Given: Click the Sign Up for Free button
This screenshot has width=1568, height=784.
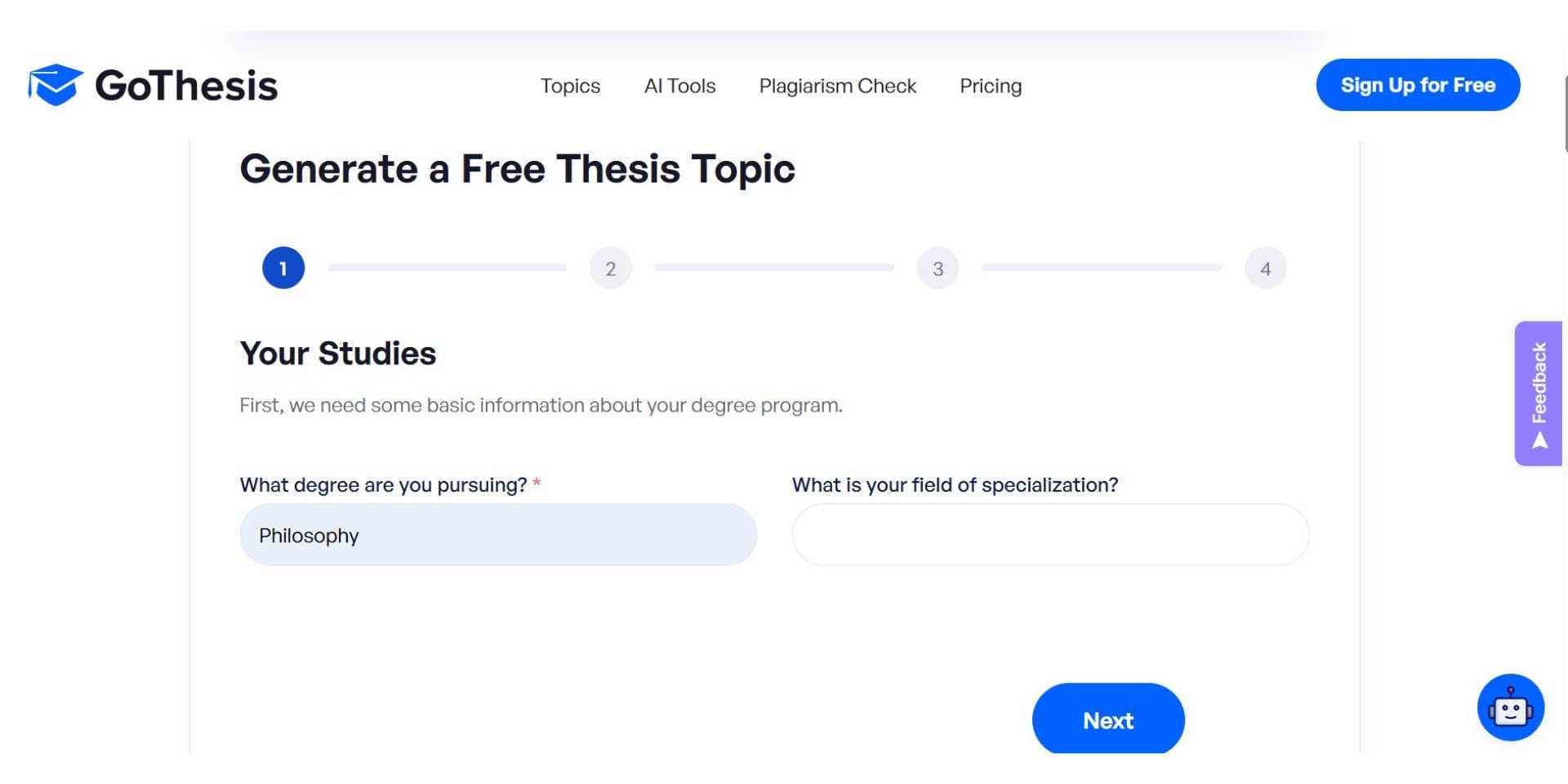Looking at the screenshot, I should [1418, 84].
